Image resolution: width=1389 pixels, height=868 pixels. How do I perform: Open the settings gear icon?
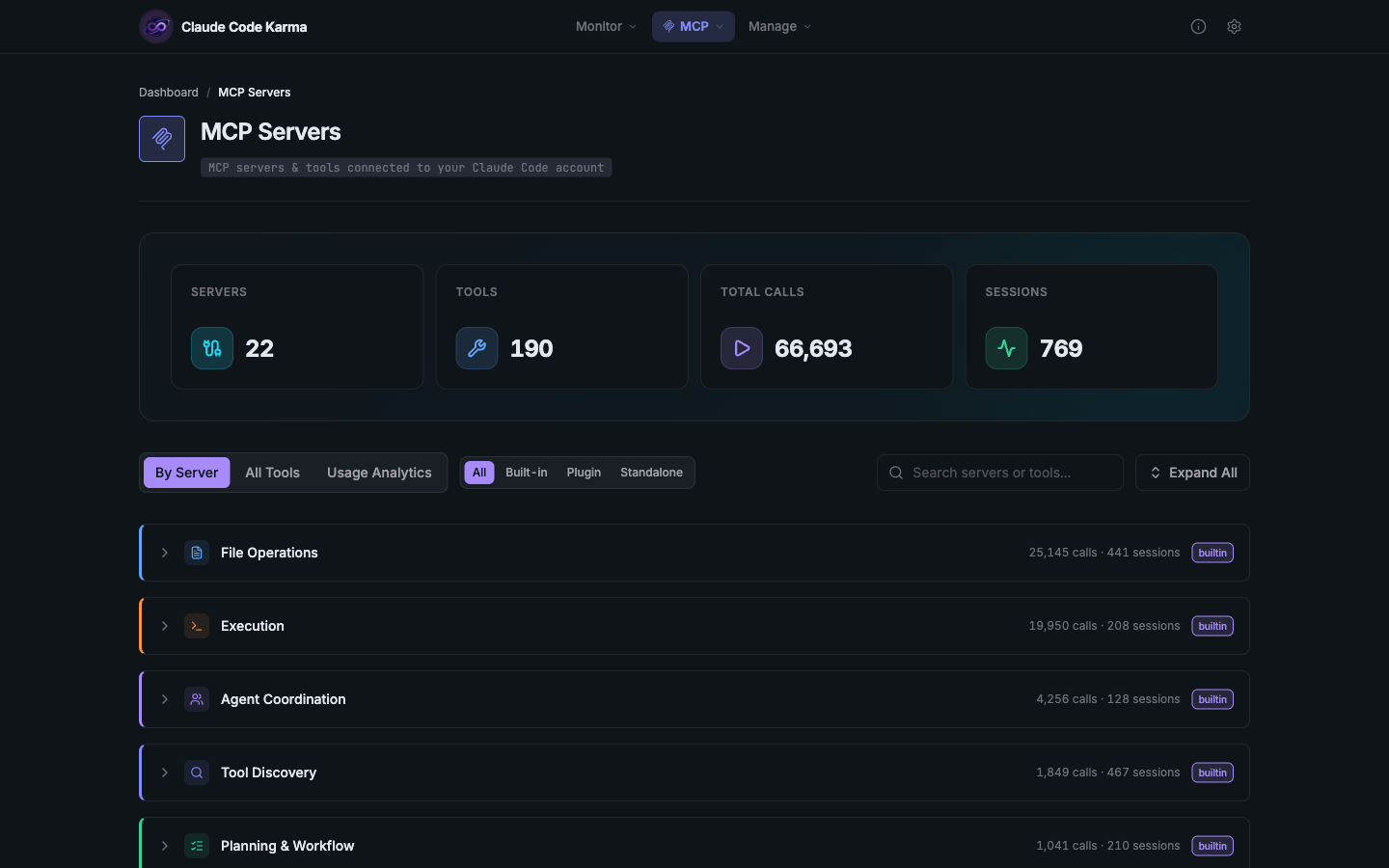click(1234, 27)
